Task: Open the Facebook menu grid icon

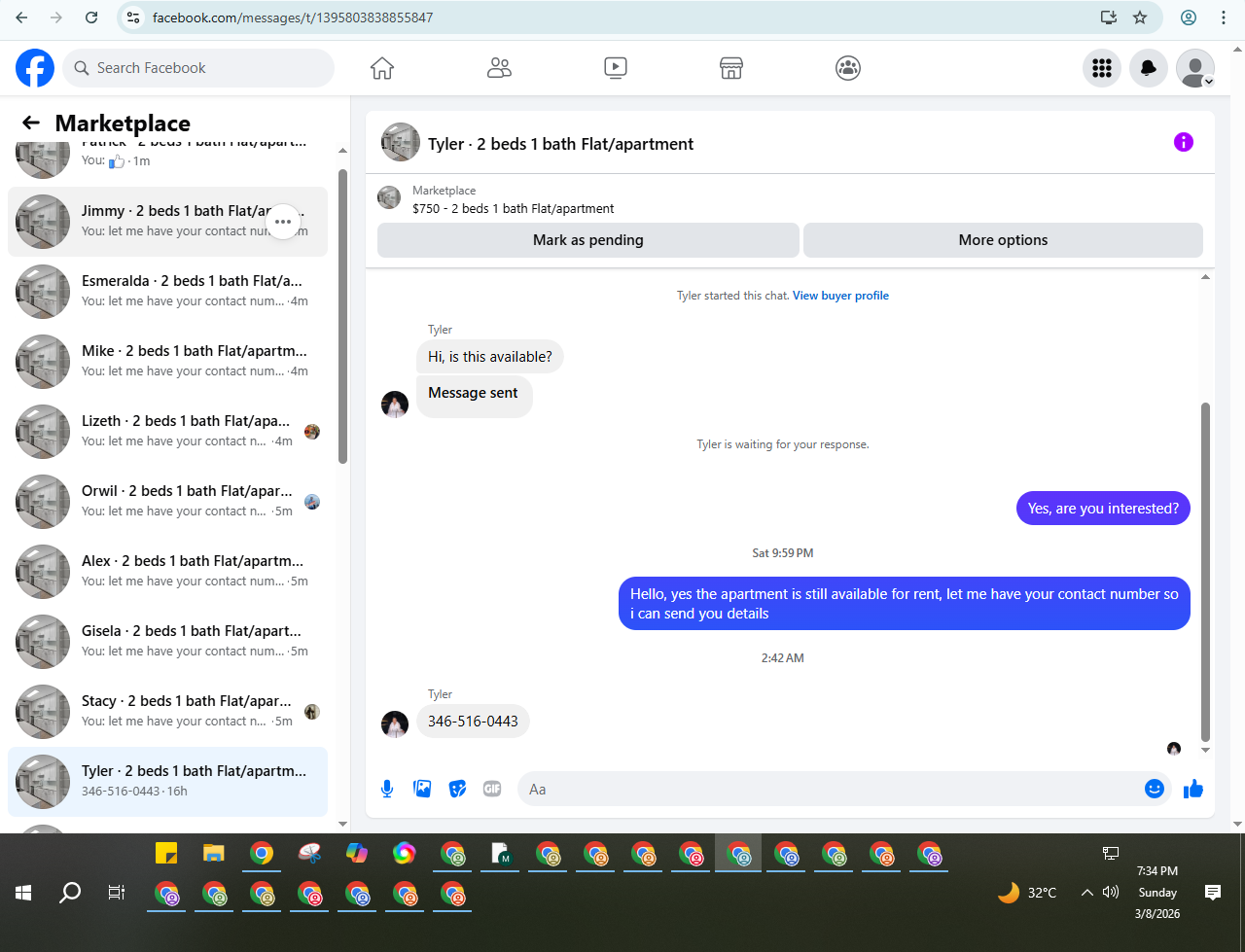Action: [x=1102, y=68]
